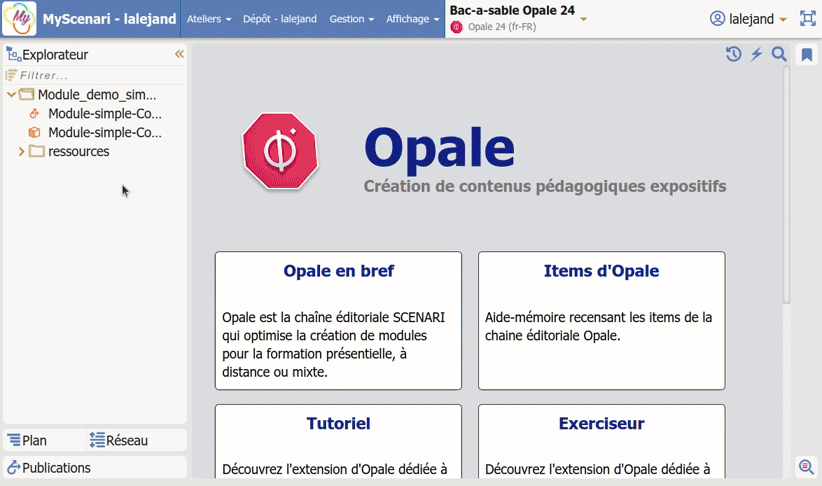
Task: Click the MyScenari logo icon
Action: coord(19,18)
